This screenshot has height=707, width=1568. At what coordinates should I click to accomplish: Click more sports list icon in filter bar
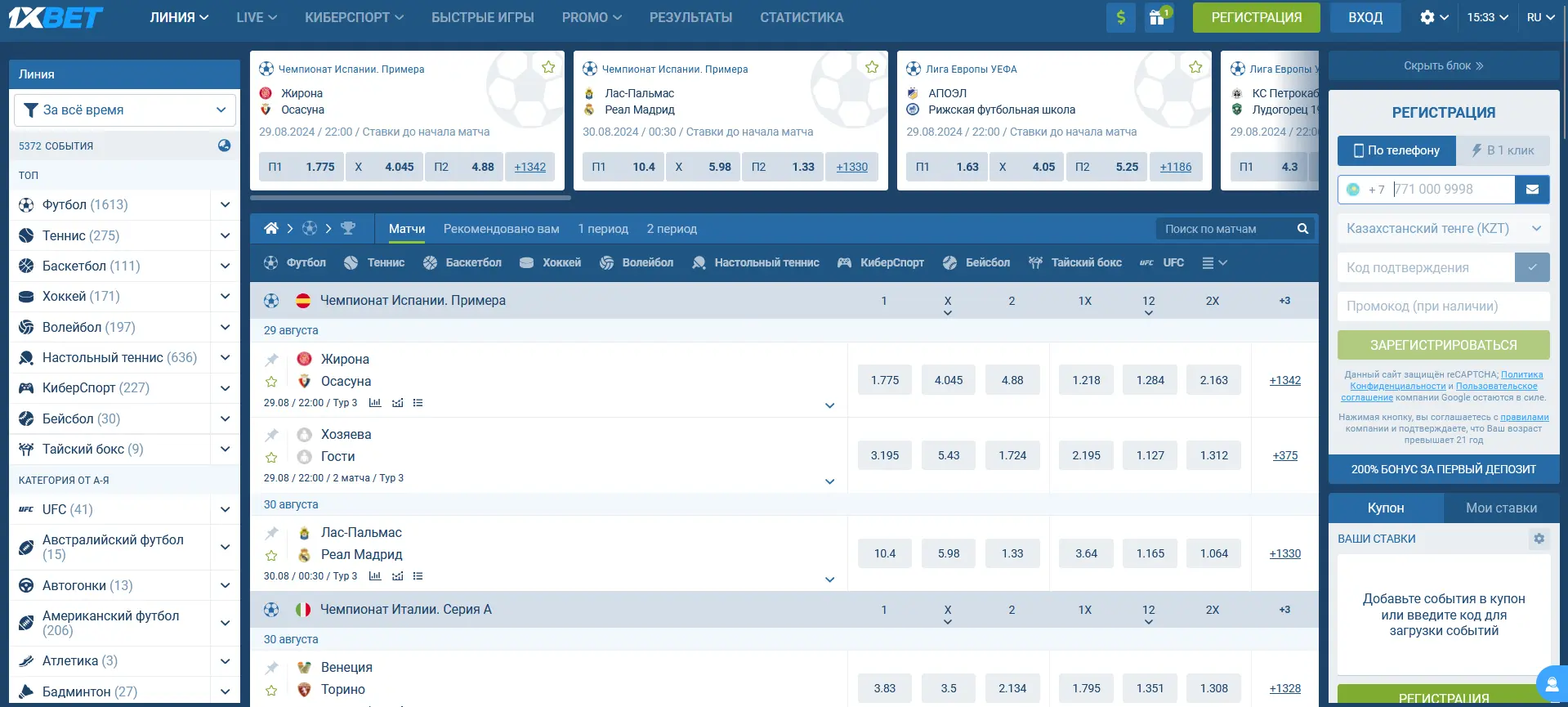tap(1214, 262)
